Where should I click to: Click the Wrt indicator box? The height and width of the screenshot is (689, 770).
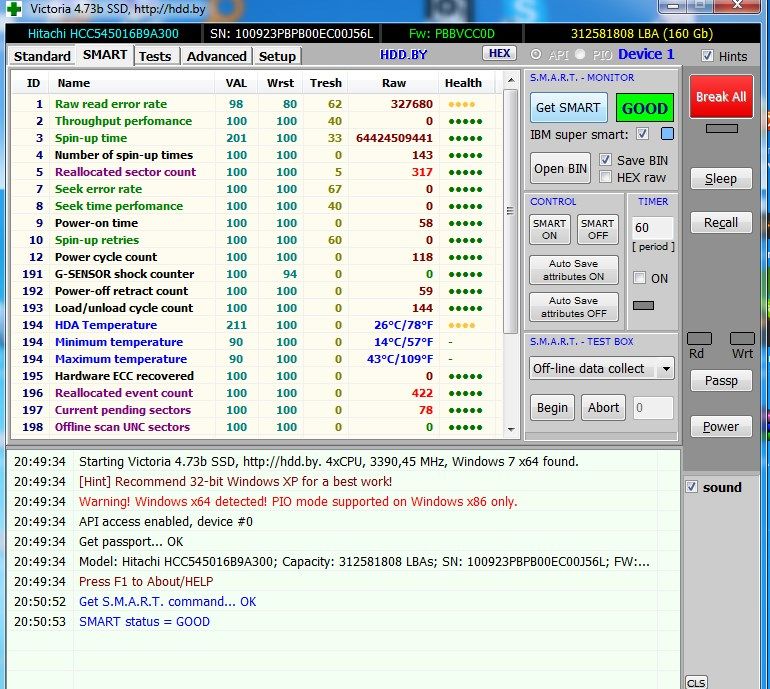742,339
